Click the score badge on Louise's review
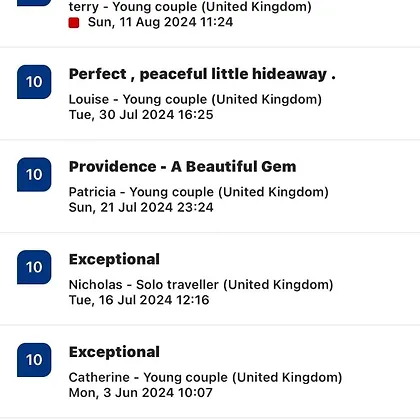 pyautogui.click(x=34, y=82)
